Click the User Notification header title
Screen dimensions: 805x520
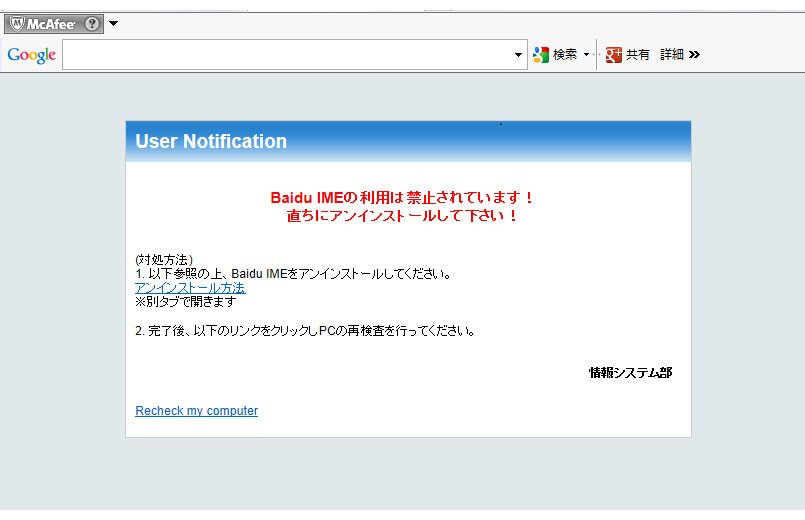click(211, 141)
